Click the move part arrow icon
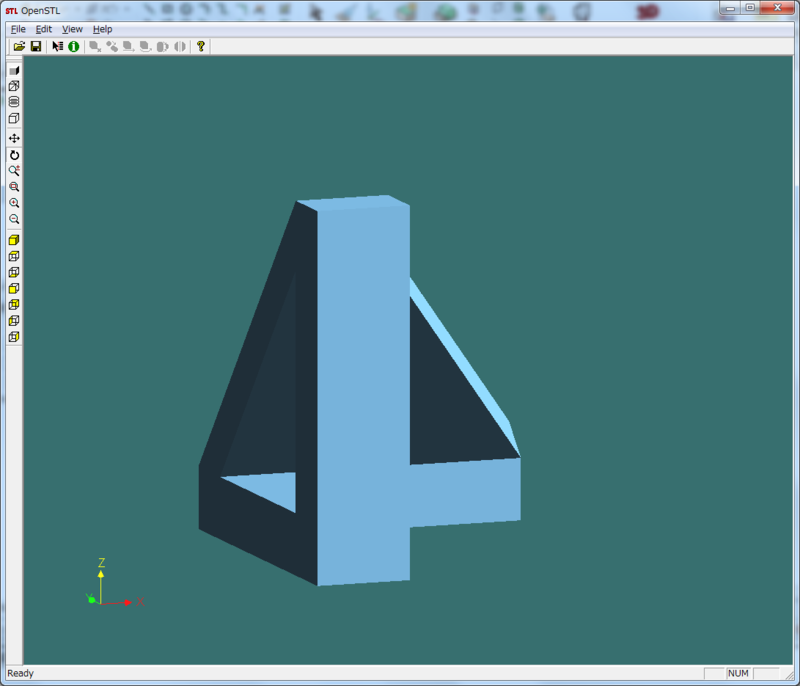The width and height of the screenshot is (800, 686). tap(129, 46)
